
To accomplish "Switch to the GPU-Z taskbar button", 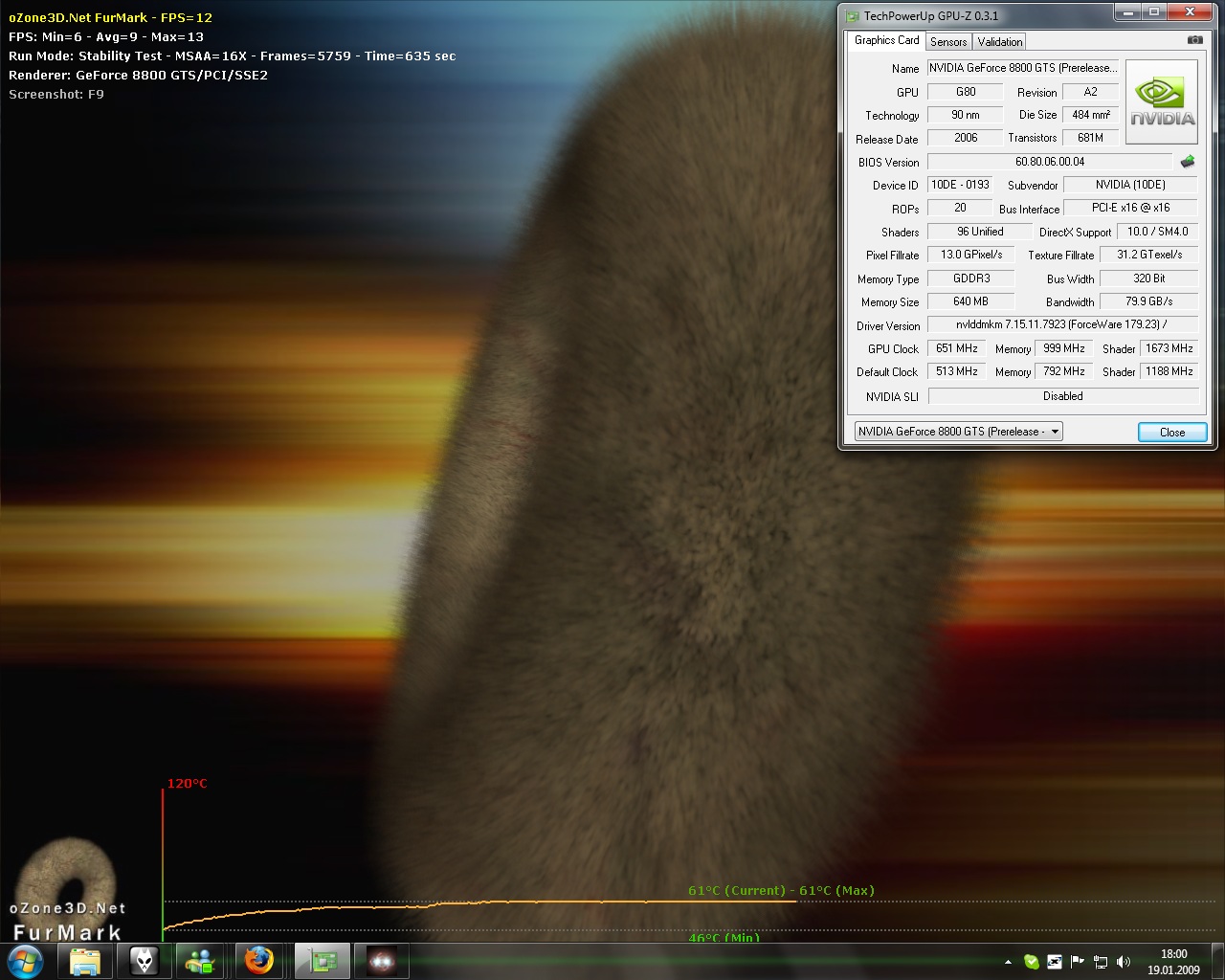I will coord(323,961).
